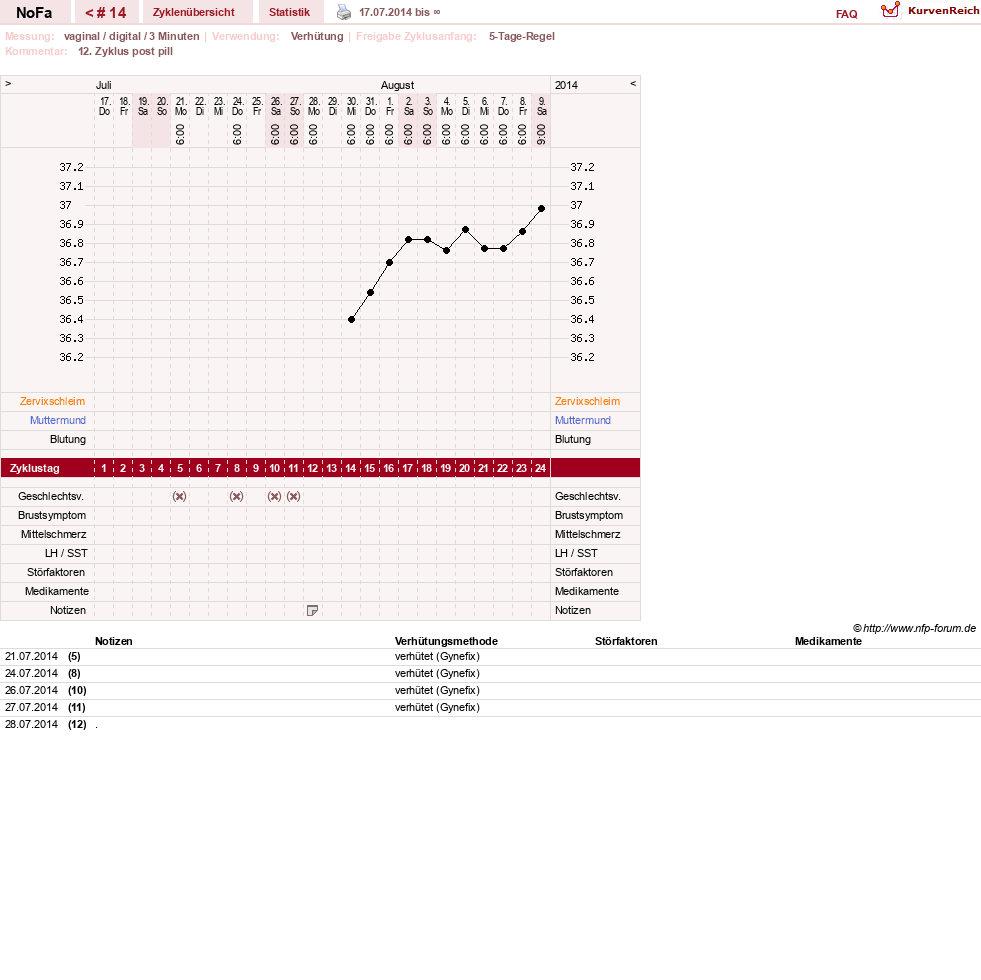
Task: Click the intercourse marker on cycle day 11
Action: click(293, 496)
